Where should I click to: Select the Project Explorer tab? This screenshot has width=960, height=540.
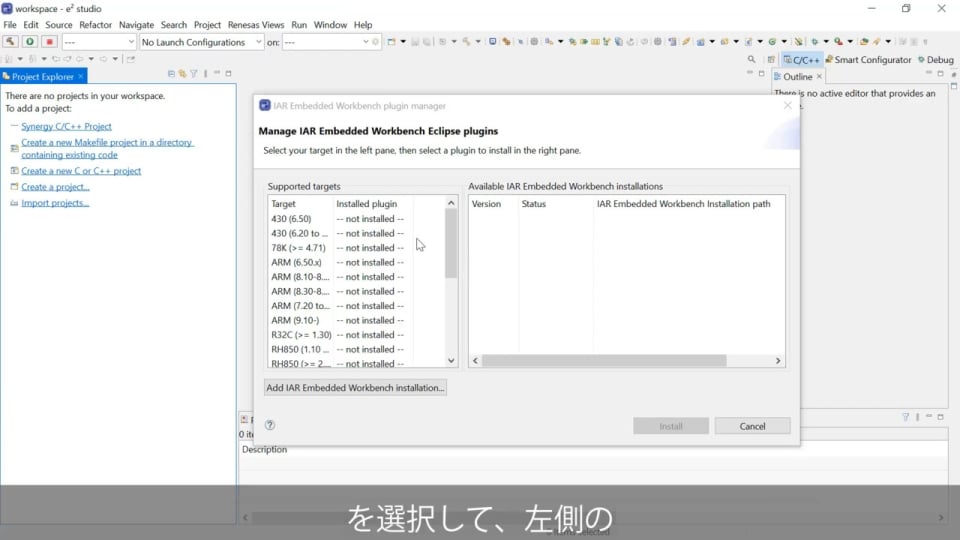[42, 77]
